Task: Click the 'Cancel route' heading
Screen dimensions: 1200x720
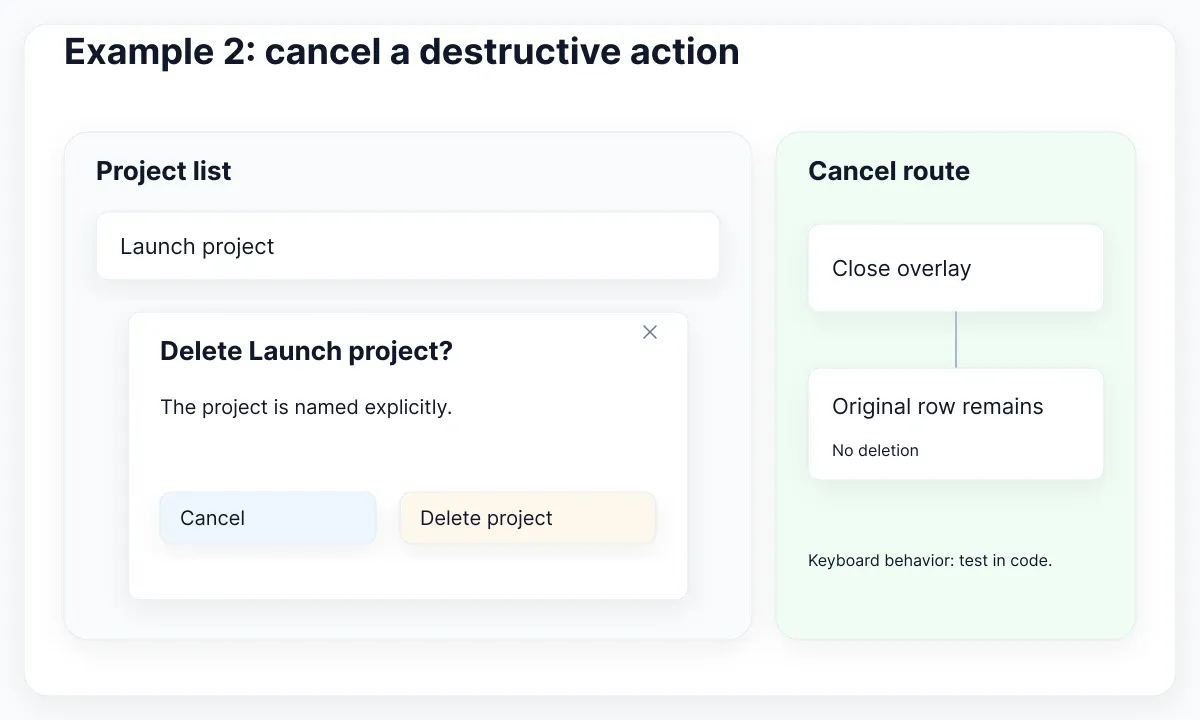Action: coord(889,171)
